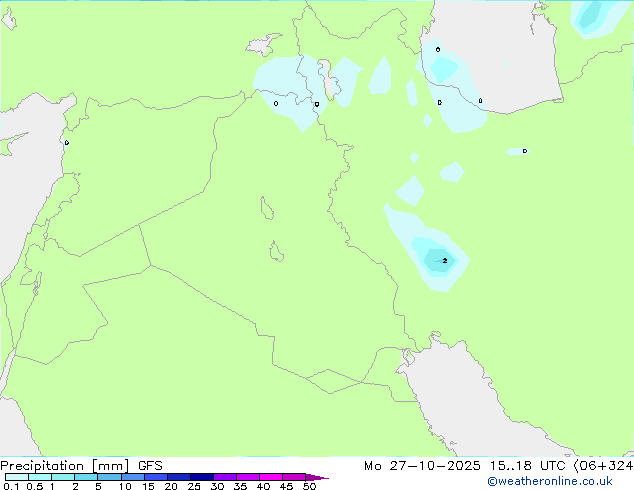
Task: Click the 'Precipitation [mm] GFS' title text
Action: click(x=81, y=466)
